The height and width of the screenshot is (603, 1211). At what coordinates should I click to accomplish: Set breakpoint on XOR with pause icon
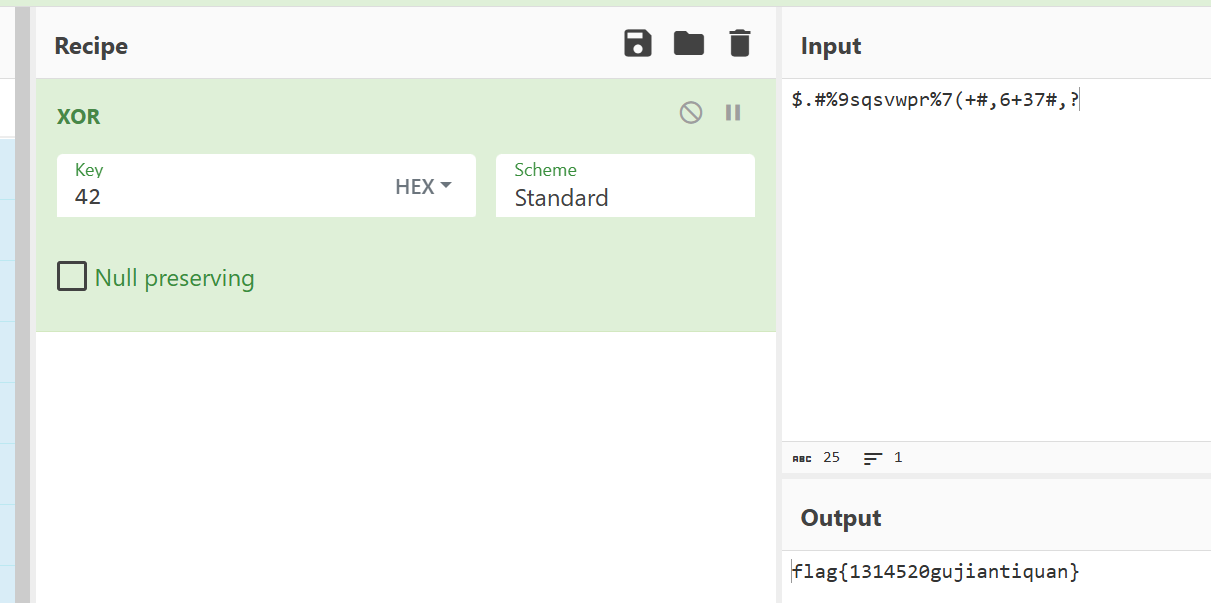(x=733, y=113)
